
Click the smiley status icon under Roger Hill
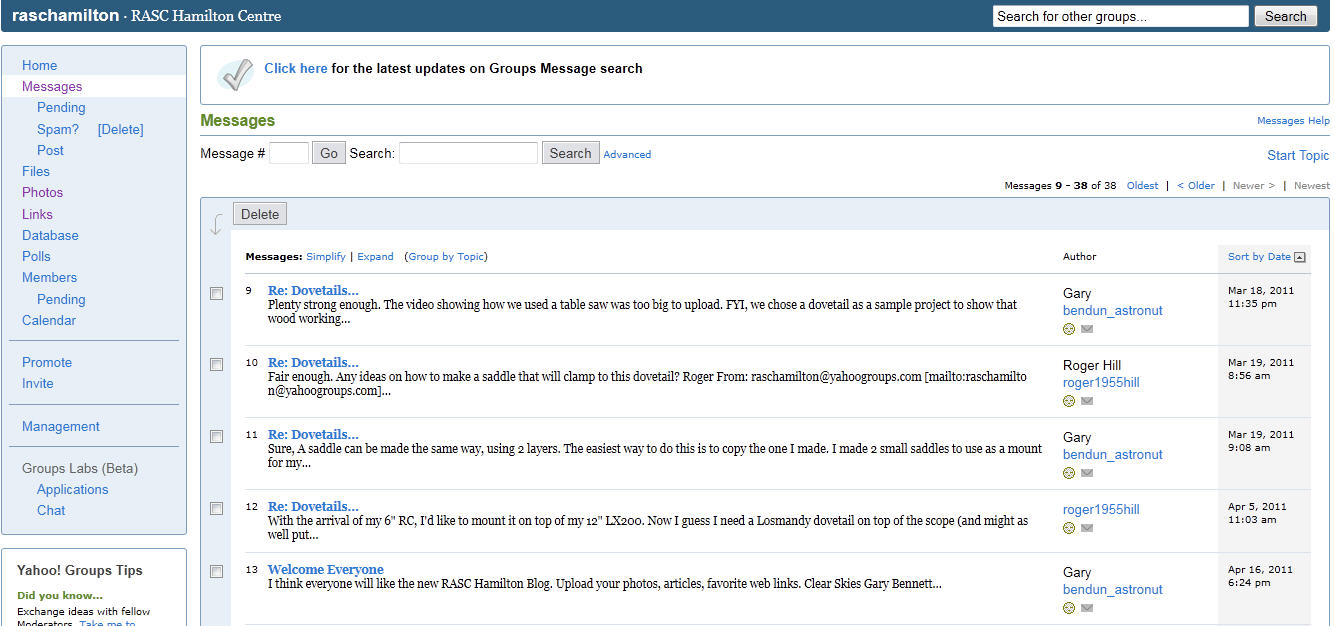[1069, 401]
